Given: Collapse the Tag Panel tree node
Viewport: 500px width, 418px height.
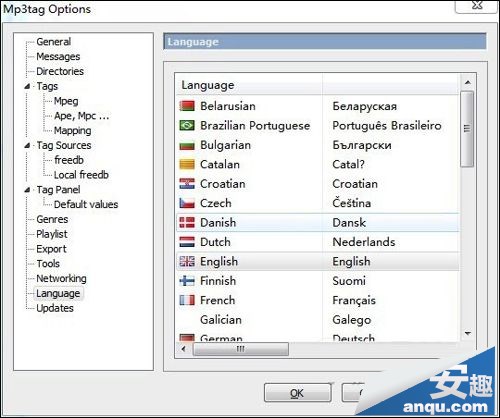Looking at the screenshot, I should pos(27,190).
